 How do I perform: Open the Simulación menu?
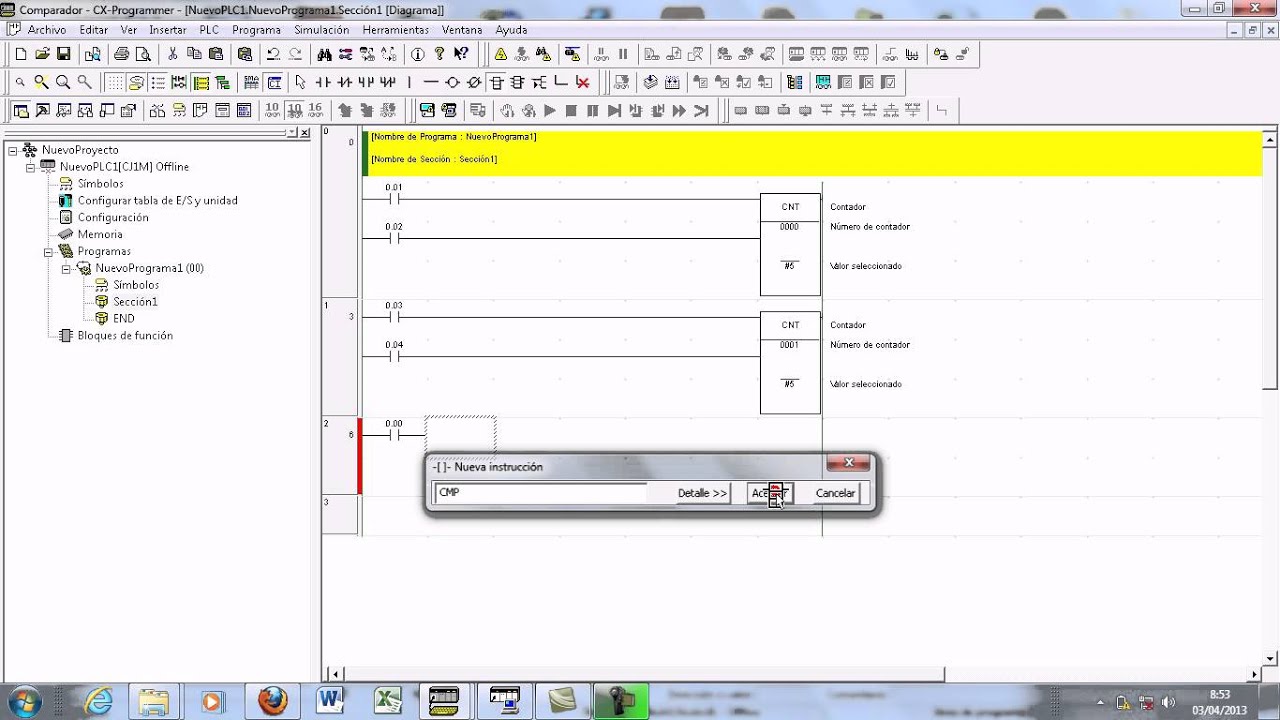point(322,30)
